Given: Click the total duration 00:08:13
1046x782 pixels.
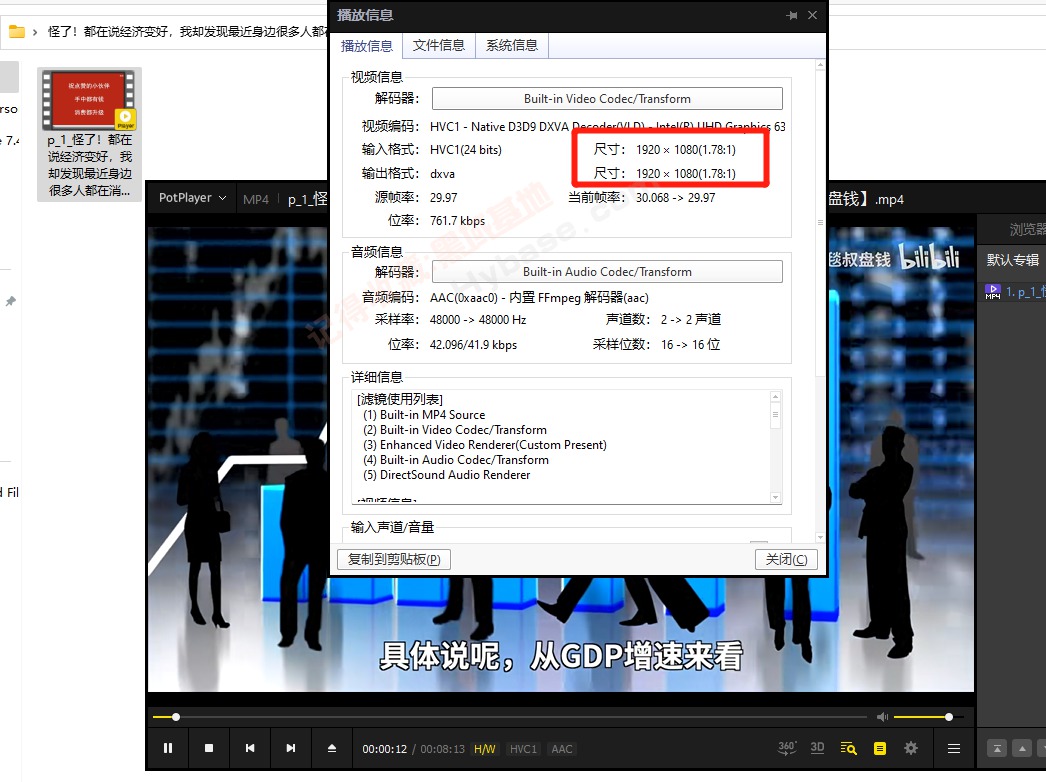Looking at the screenshot, I should (442, 749).
